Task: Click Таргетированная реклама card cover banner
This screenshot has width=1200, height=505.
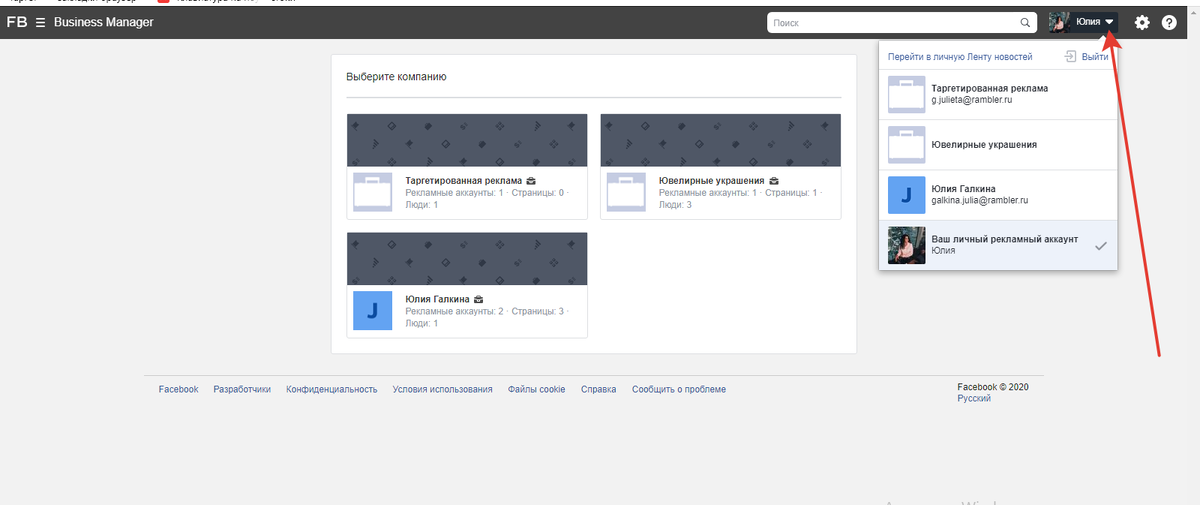Action: click(x=467, y=140)
